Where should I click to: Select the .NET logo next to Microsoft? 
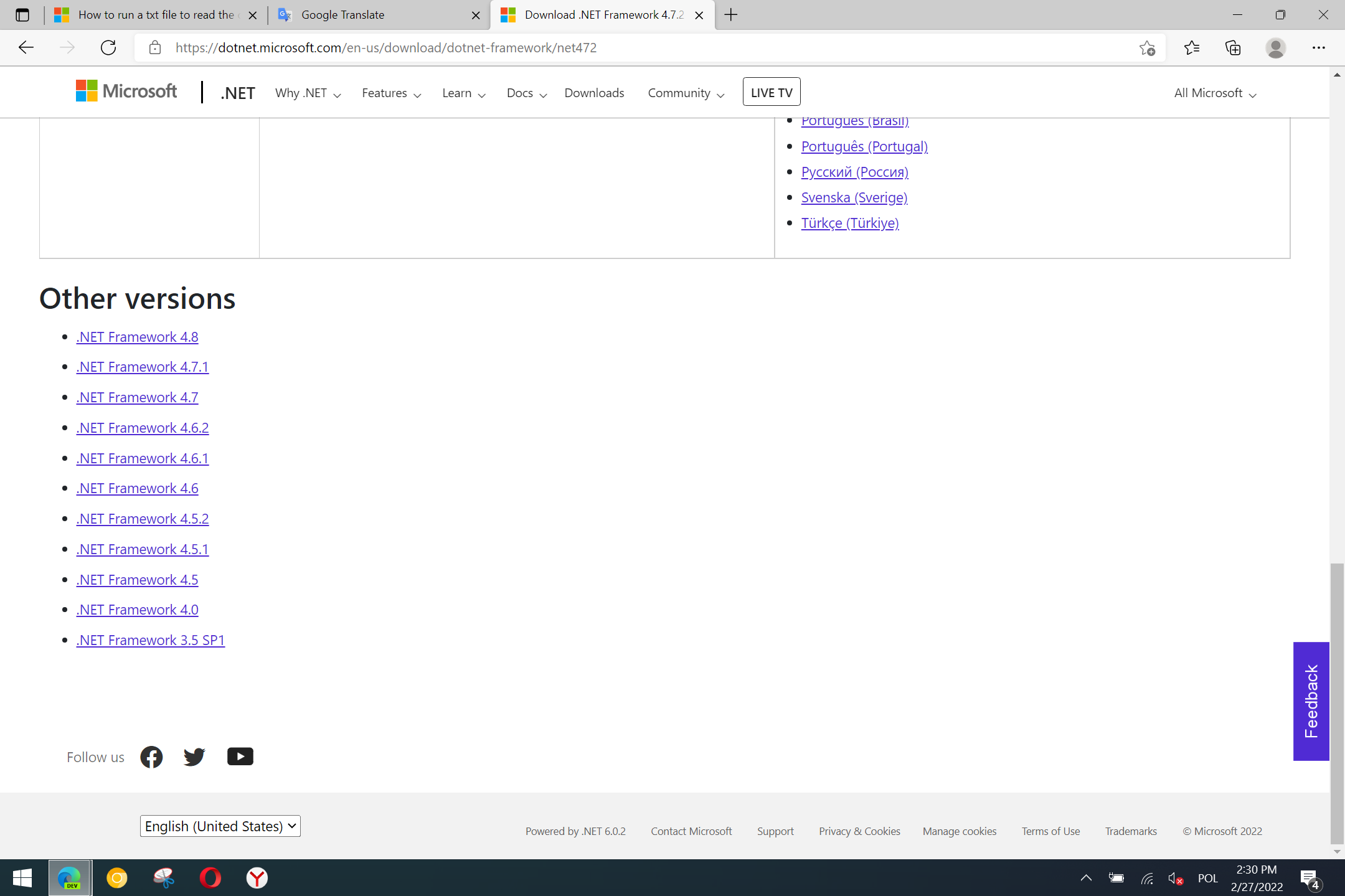point(237,92)
